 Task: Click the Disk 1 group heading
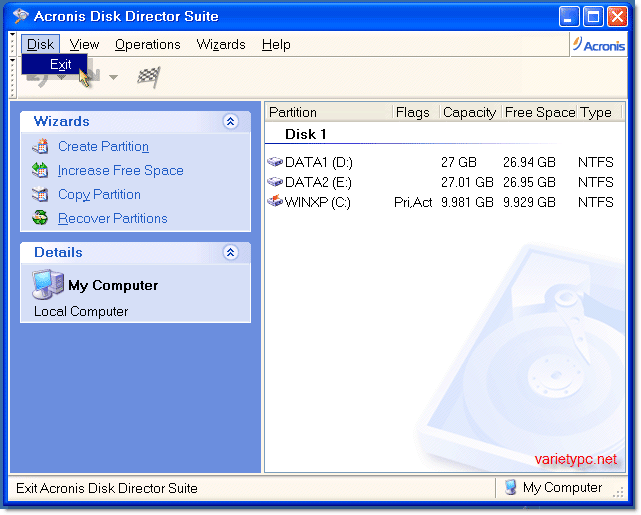coord(305,134)
